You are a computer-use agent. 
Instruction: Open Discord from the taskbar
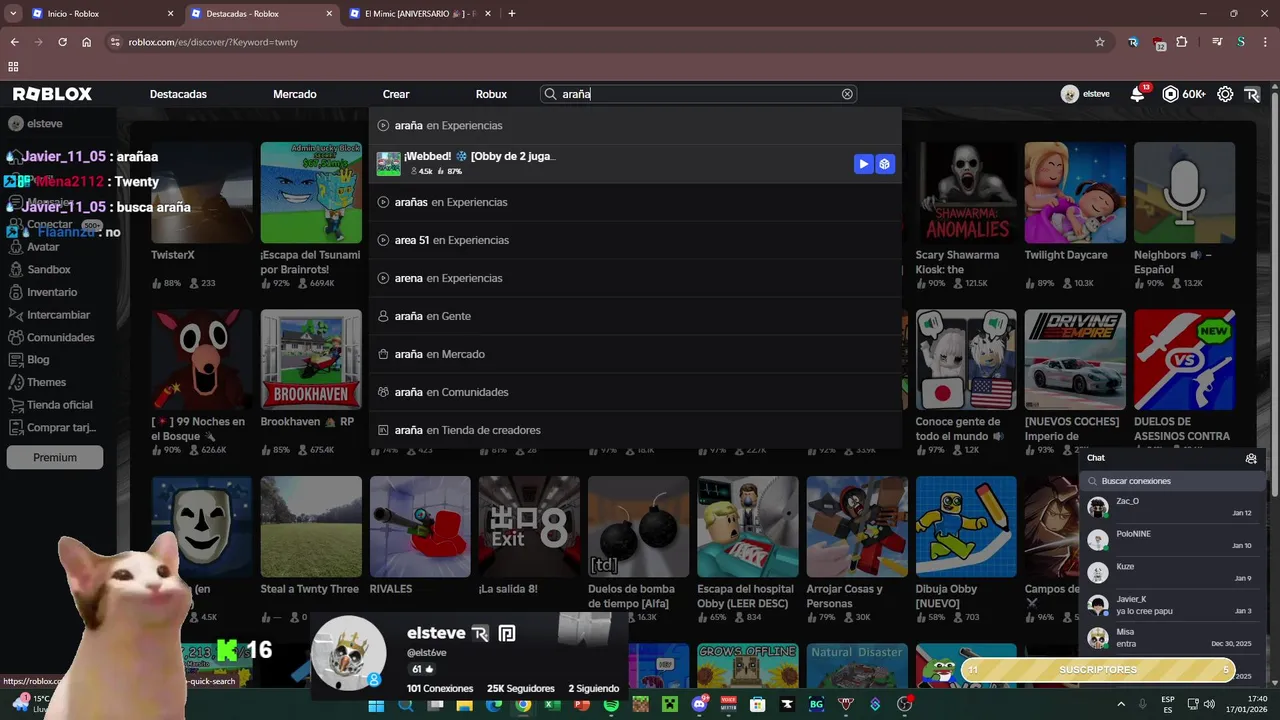699,705
